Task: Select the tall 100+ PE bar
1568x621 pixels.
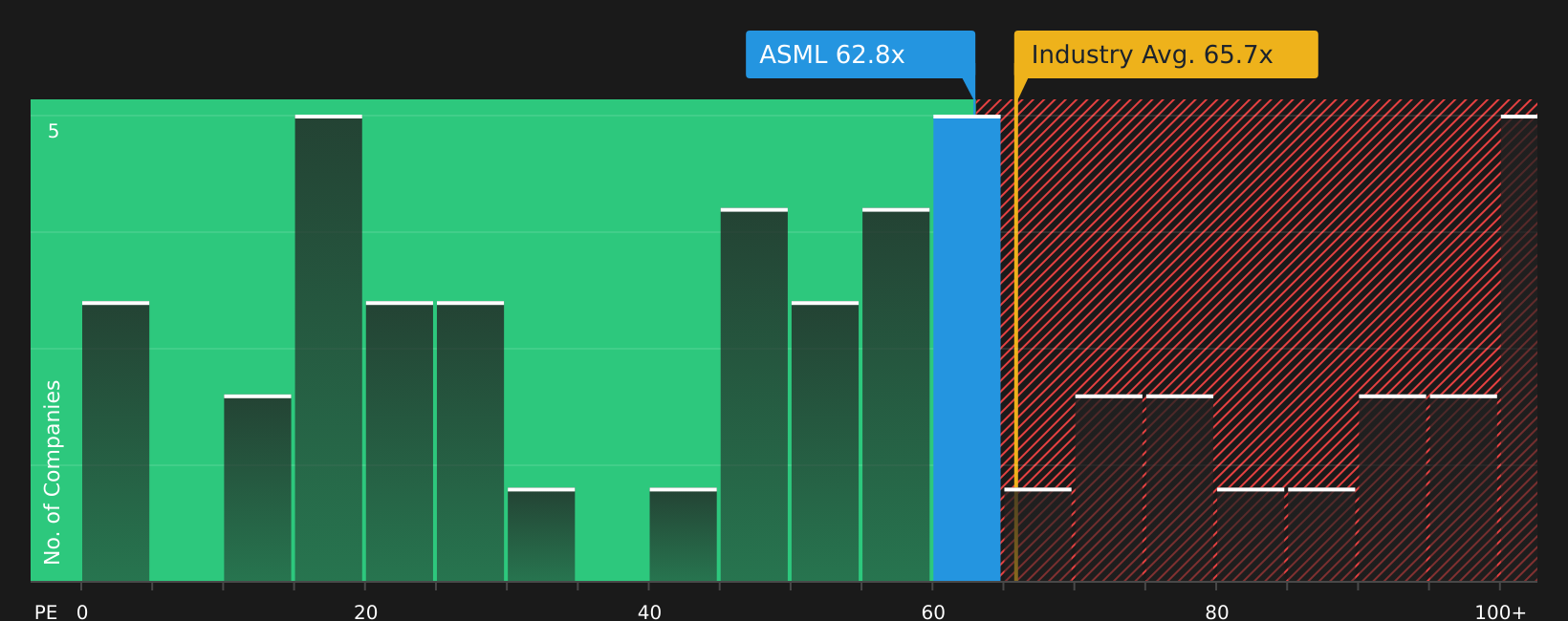Action: (x=1519, y=348)
